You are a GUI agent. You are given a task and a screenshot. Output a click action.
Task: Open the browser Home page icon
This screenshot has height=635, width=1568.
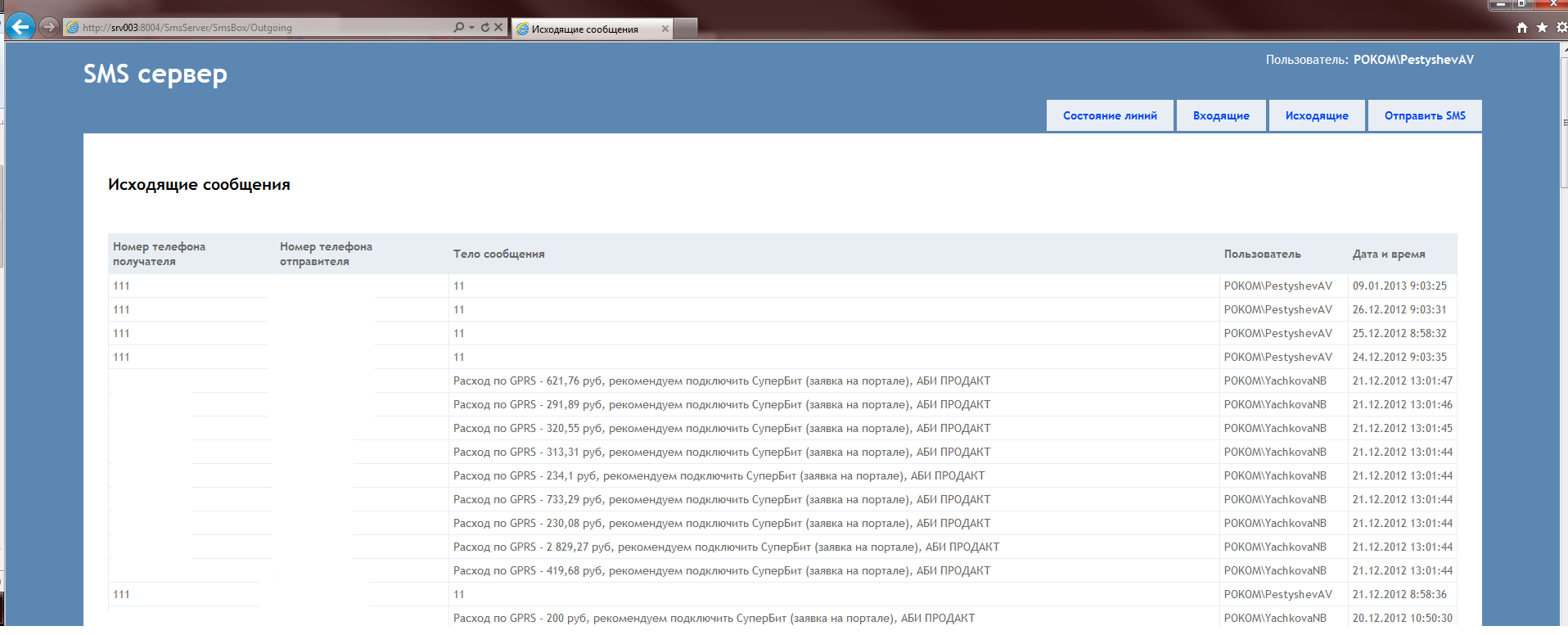coord(1521,28)
